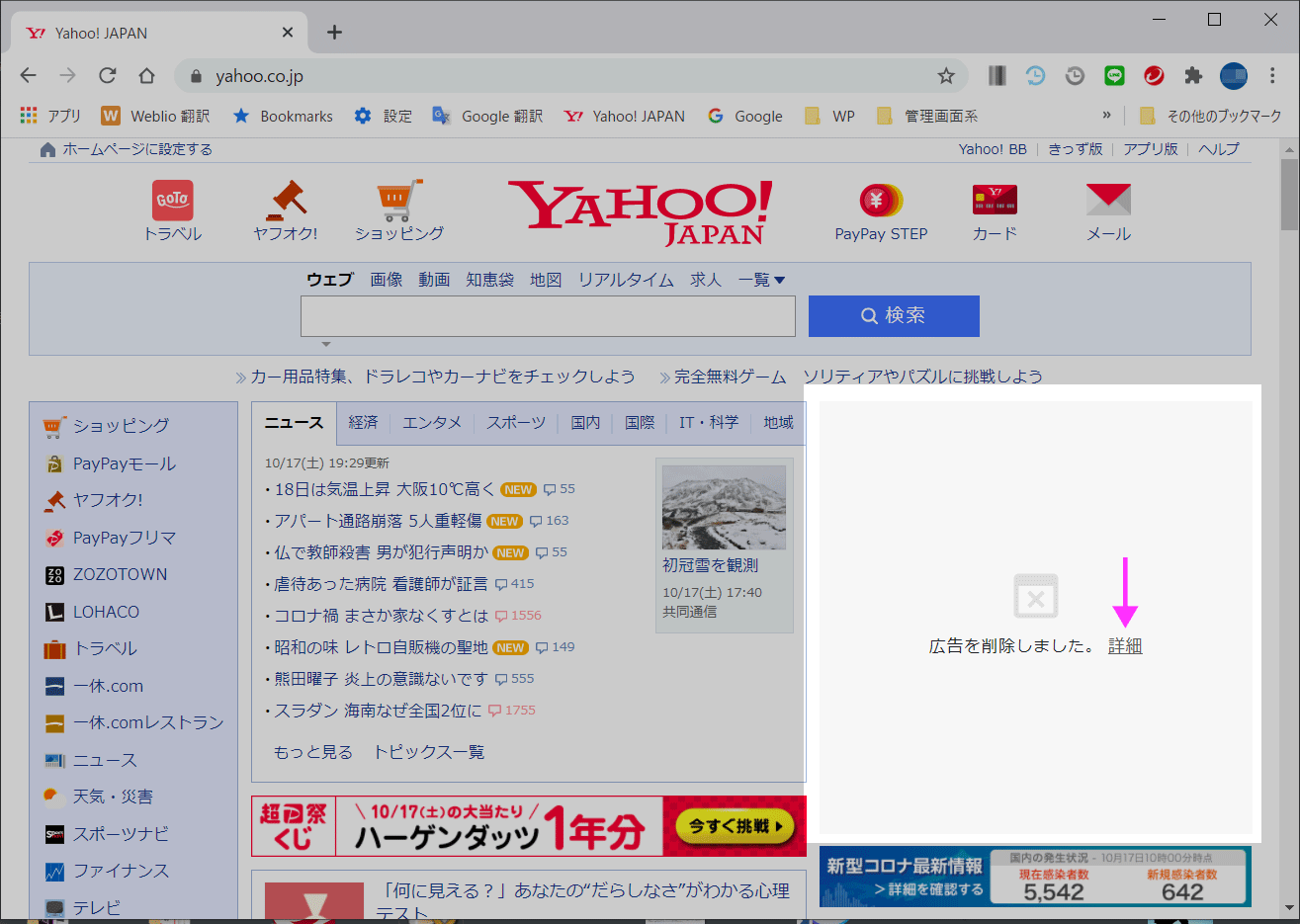Open the first snow thumbnail image
The height and width of the screenshot is (924, 1300).
point(724,507)
